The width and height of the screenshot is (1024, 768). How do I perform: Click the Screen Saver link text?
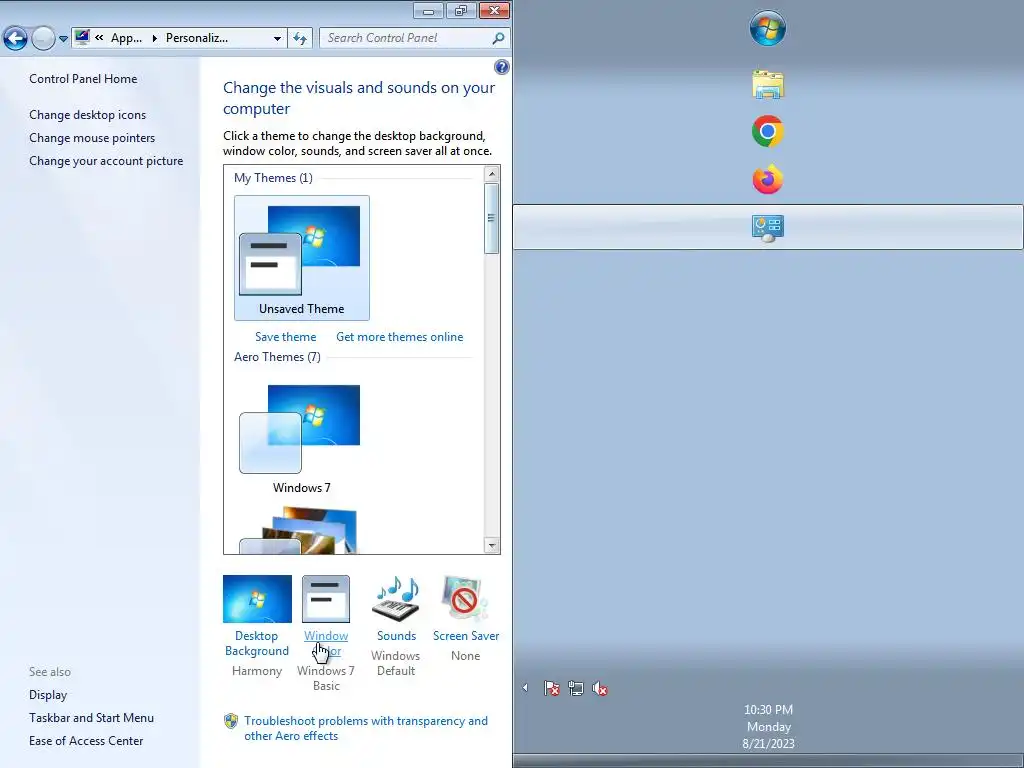(x=466, y=636)
